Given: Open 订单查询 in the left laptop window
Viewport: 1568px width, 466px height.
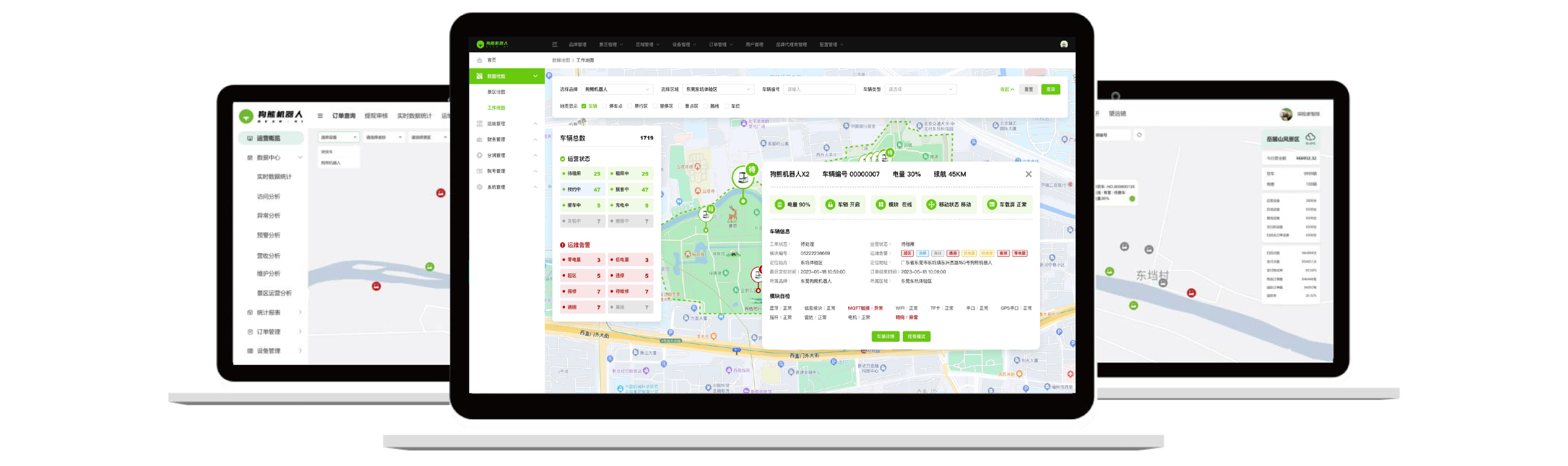Looking at the screenshot, I should click(x=344, y=116).
